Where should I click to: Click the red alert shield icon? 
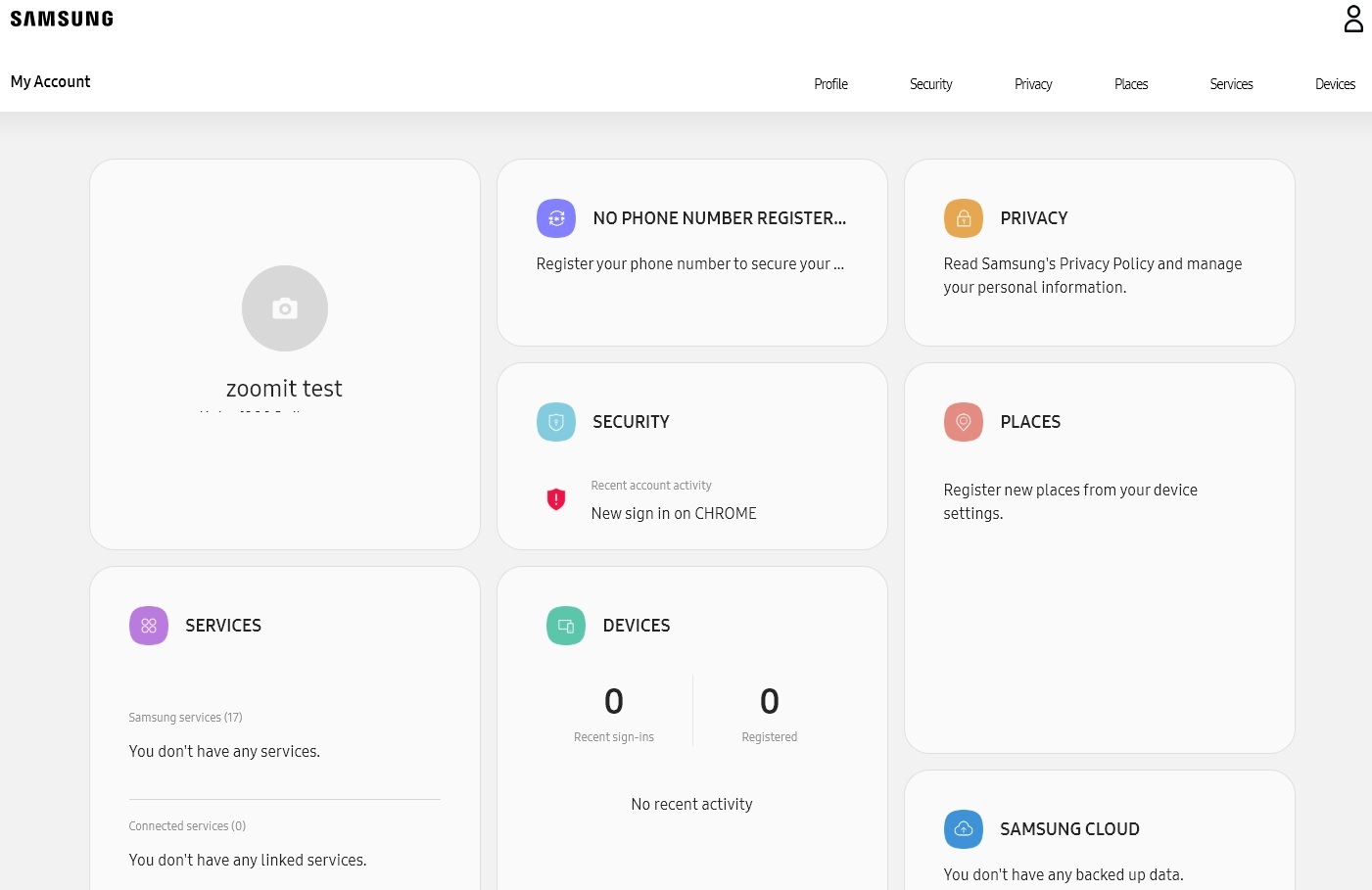tap(556, 499)
